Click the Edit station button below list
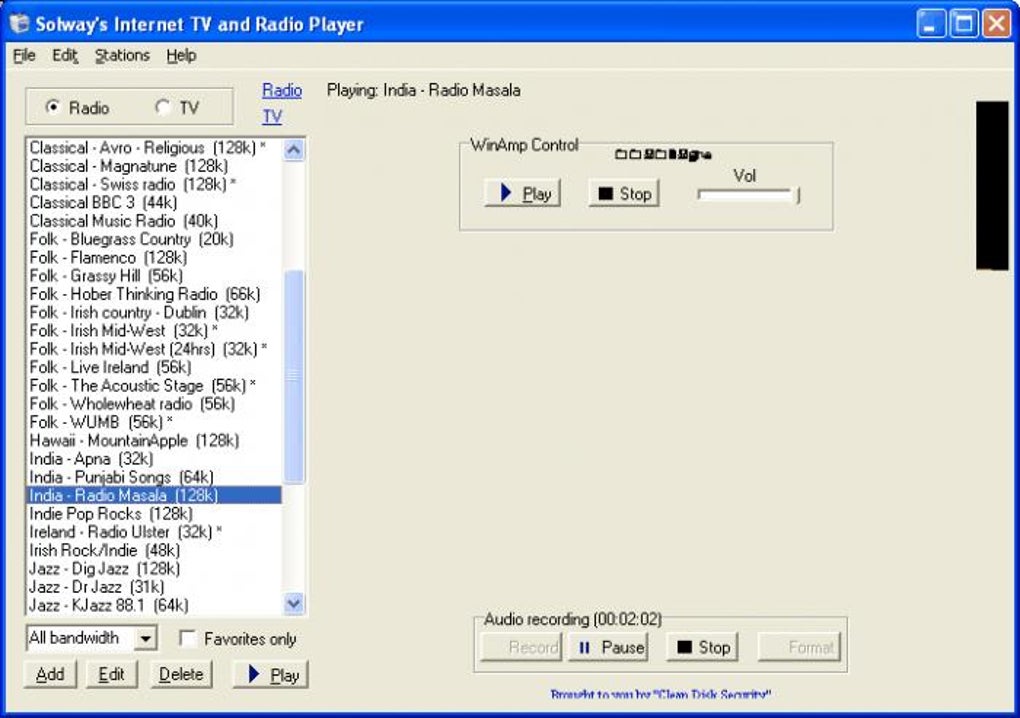The height and width of the screenshot is (718, 1020). click(x=111, y=674)
